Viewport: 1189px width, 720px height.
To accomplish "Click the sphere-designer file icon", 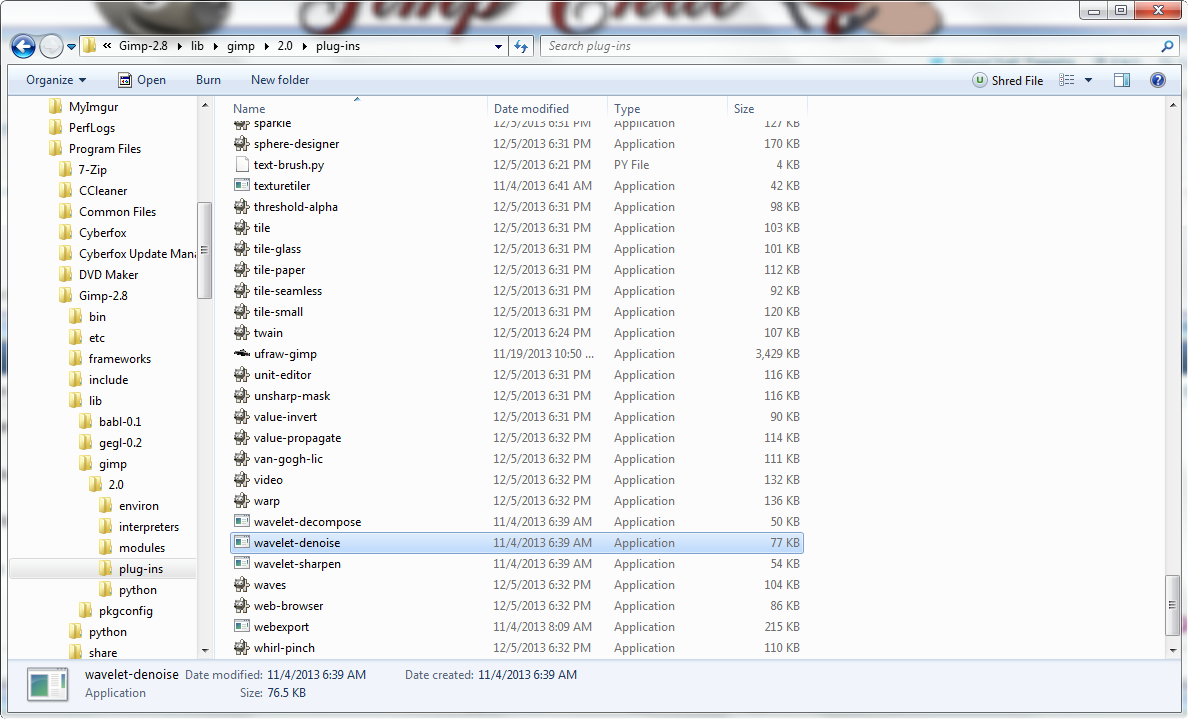I will 241,144.
